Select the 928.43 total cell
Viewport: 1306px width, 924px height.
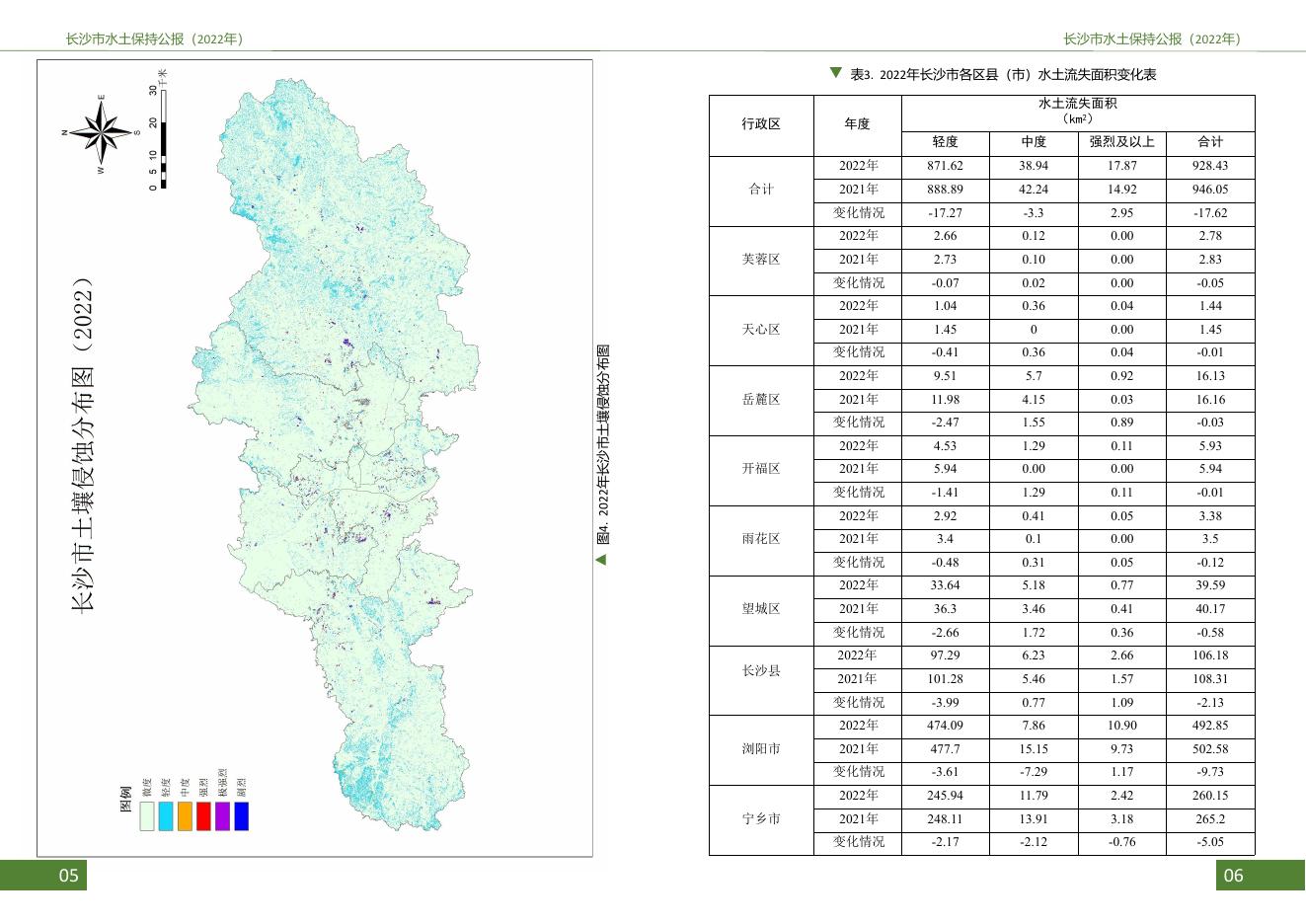pyautogui.click(x=1210, y=167)
